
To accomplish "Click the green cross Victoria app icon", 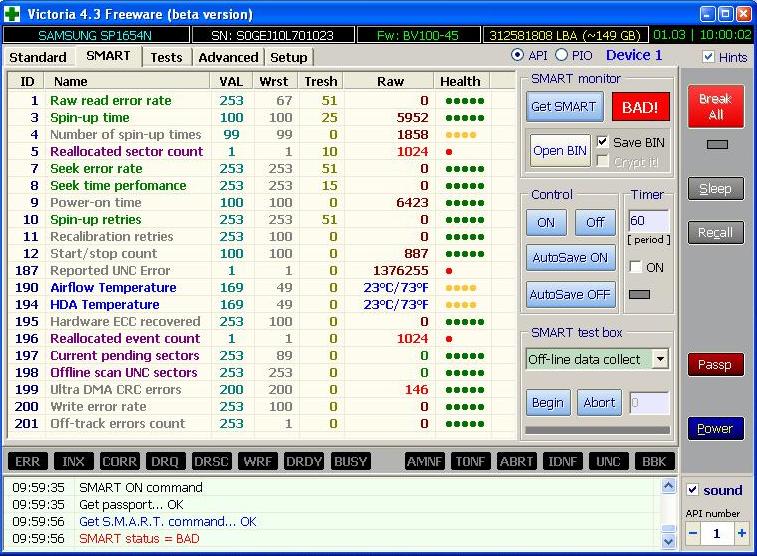I will pyautogui.click(x=12, y=14).
